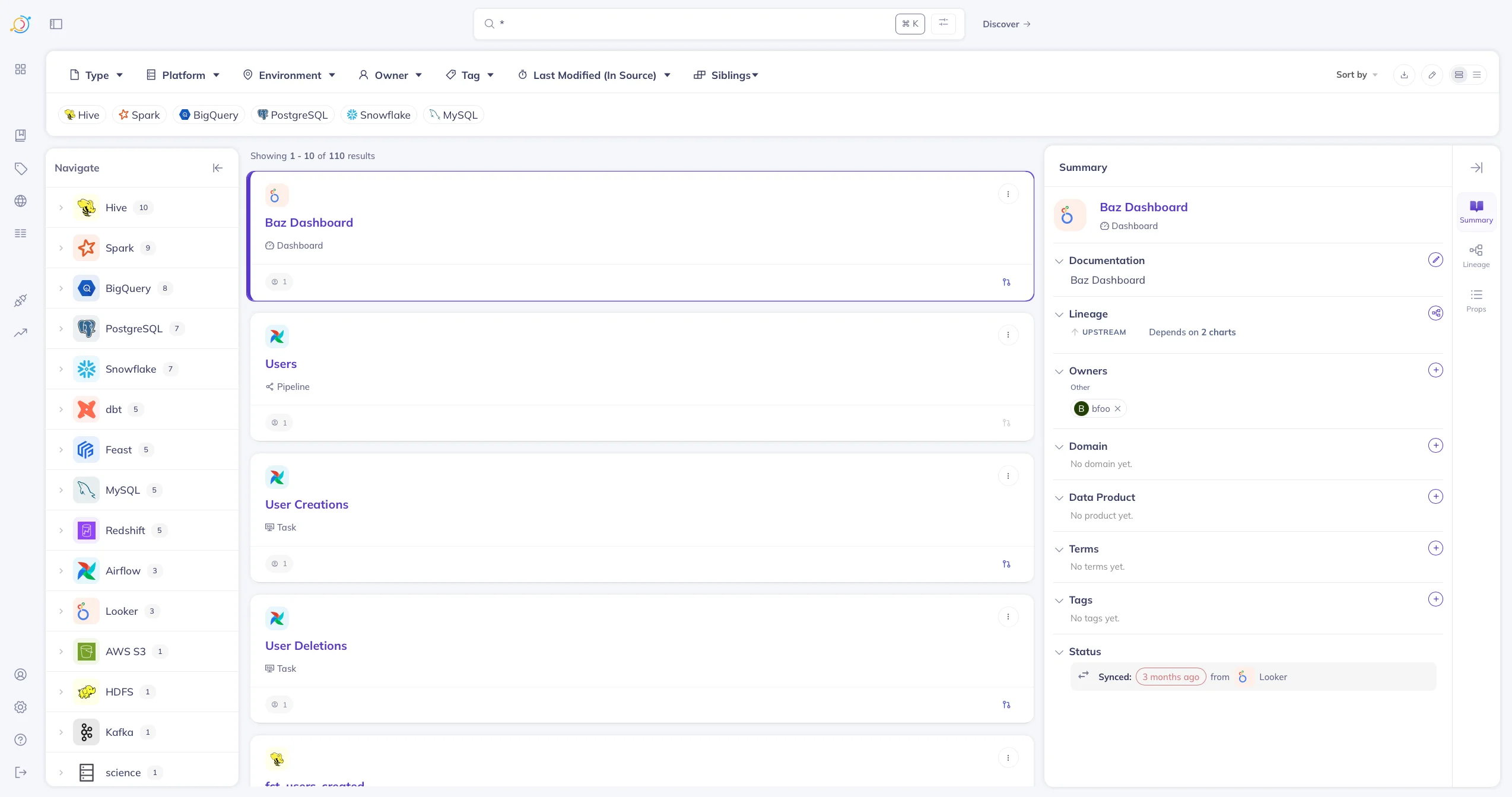Remove the bfoo owner
Image resolution: width=1512 pixels, height=797 pixels.
1117,408
